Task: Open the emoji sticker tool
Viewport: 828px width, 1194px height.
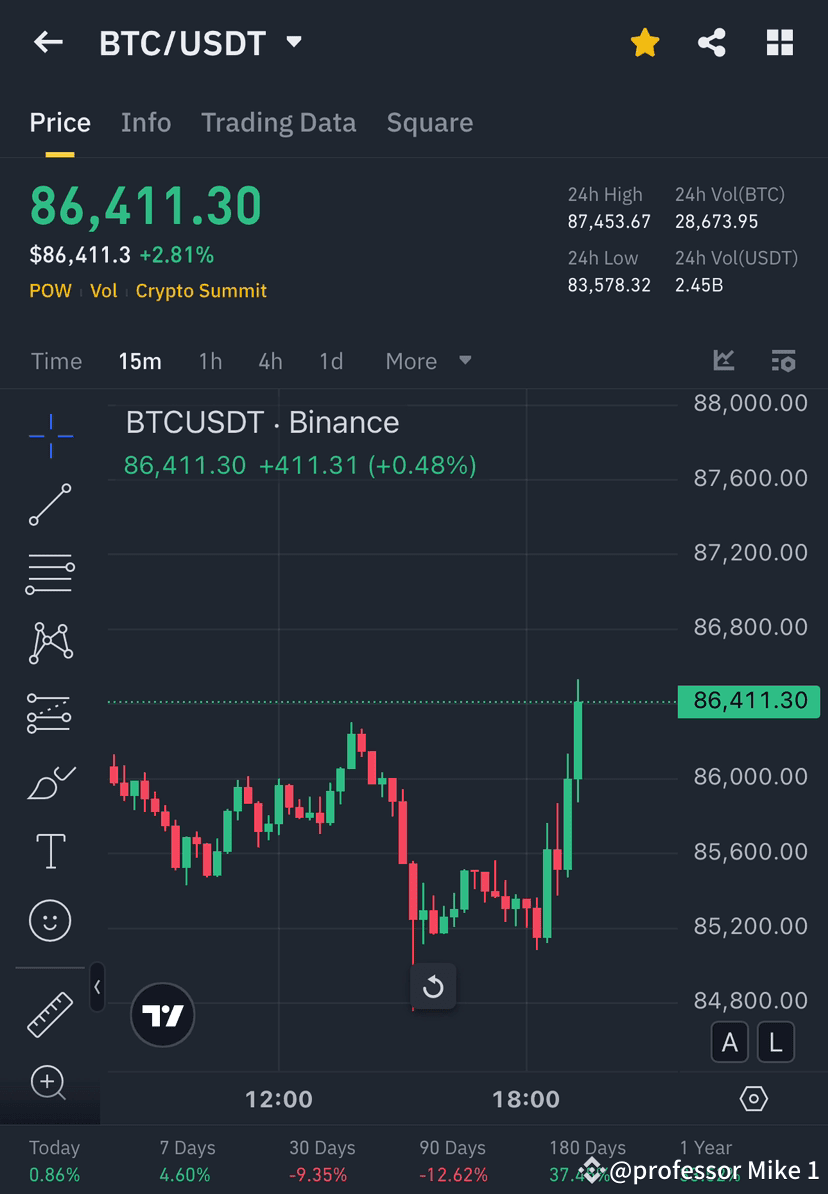Action: 50,920
